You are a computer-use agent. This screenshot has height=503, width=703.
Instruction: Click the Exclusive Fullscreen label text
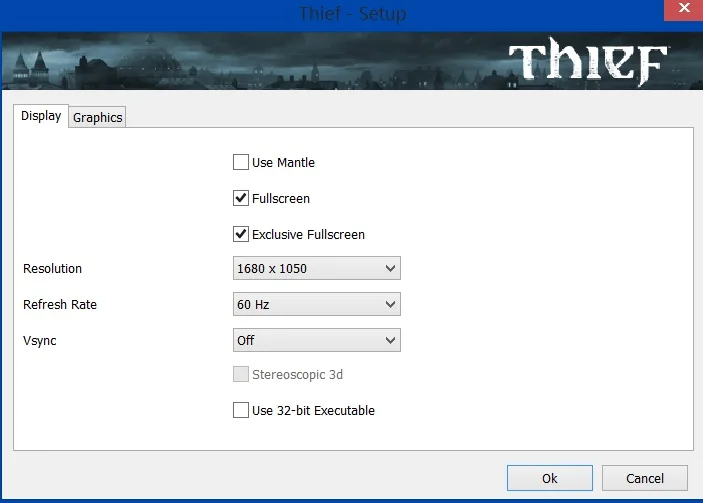click(308, 234)
